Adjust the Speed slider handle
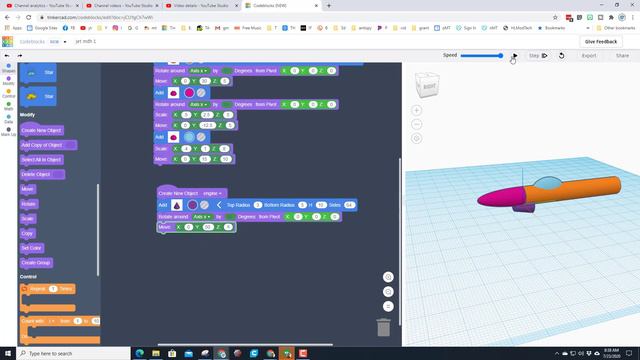The image size is (640, 360). (x=500, y=56)
